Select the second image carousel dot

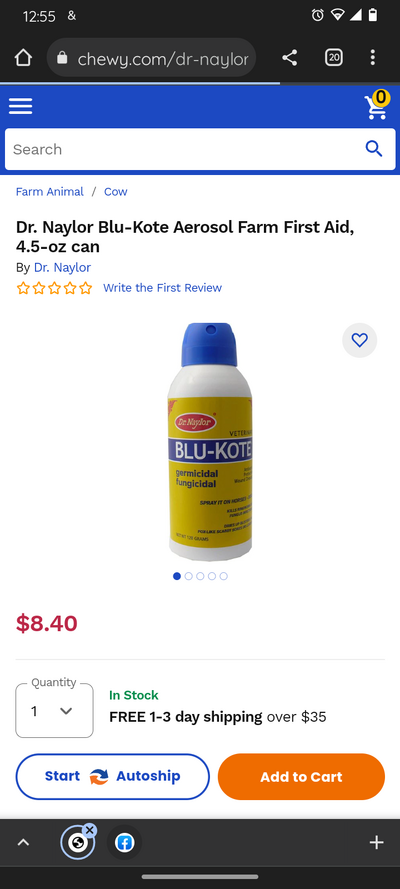pos(189,576)
